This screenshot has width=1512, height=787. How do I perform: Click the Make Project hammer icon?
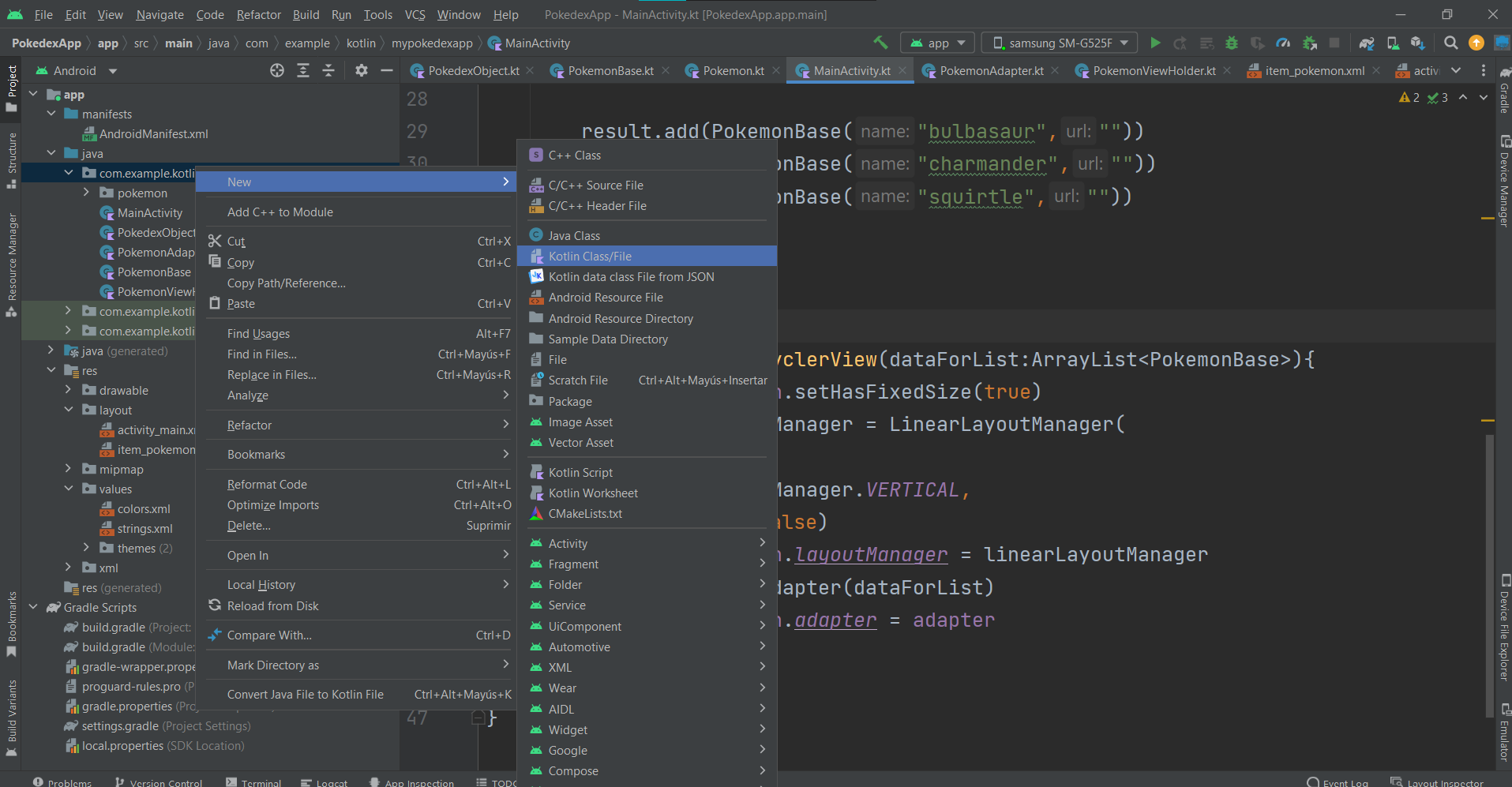pos(880,43)
